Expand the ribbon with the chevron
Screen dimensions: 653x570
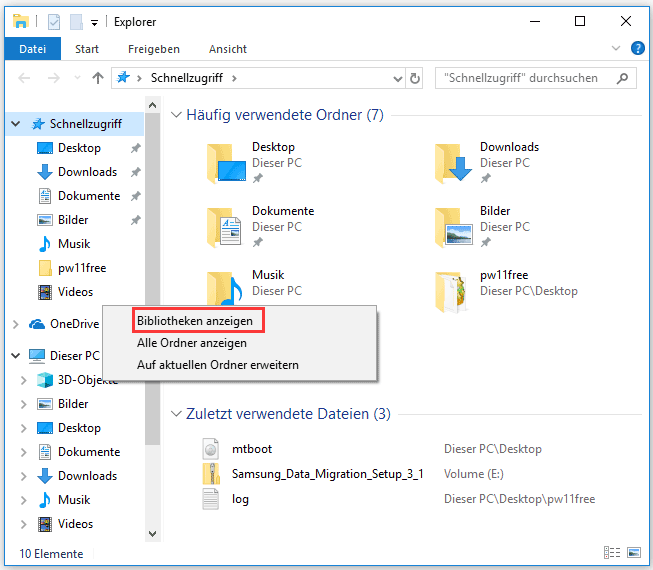click(x=616, y=48)
